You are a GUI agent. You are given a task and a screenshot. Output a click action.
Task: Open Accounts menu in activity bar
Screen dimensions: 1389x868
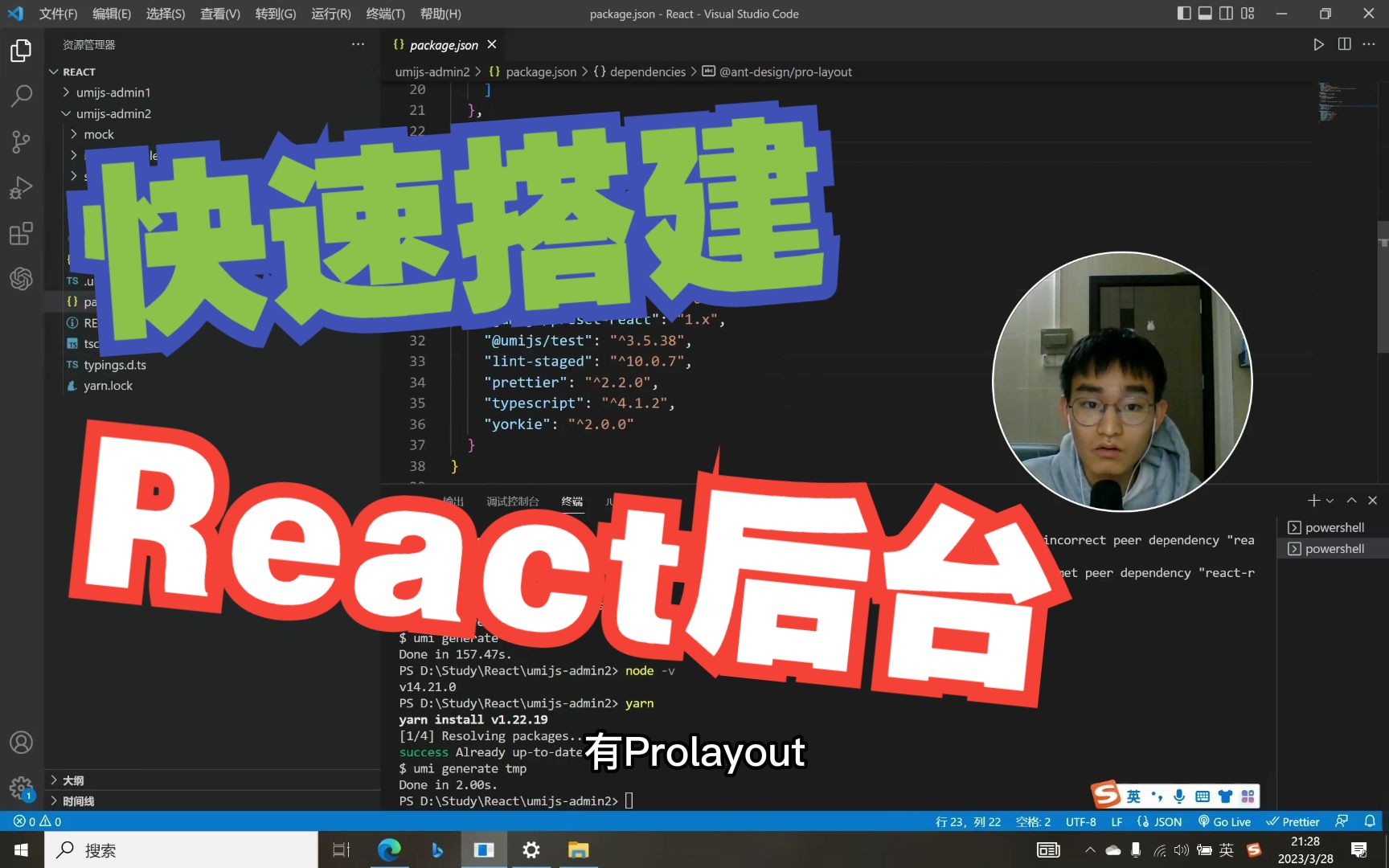point(21,742)
